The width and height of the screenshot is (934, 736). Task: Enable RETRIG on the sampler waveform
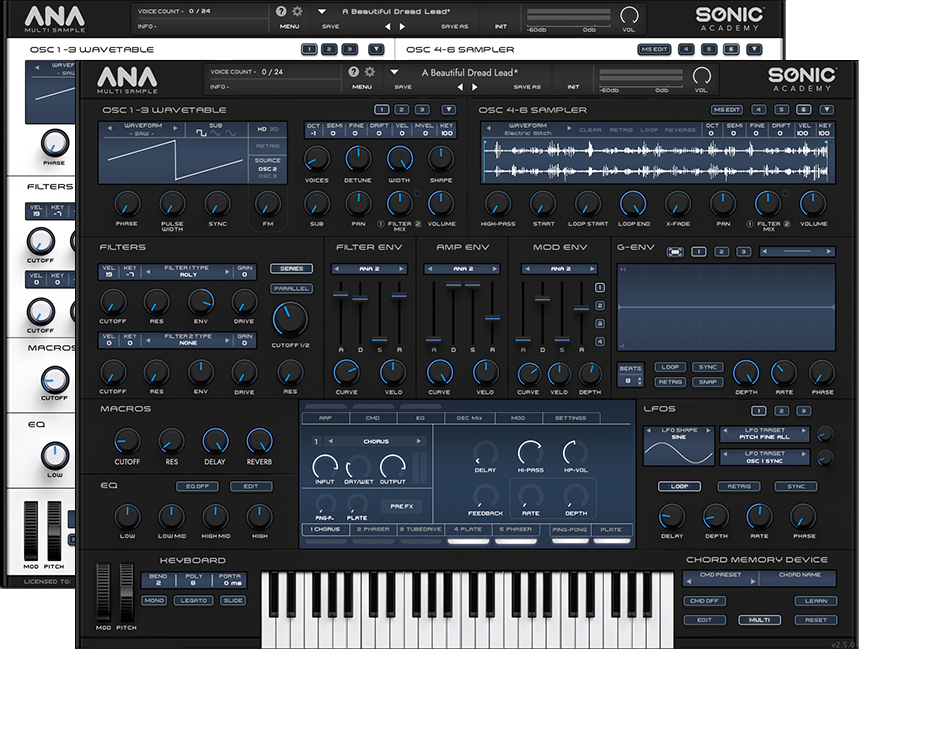621,128
